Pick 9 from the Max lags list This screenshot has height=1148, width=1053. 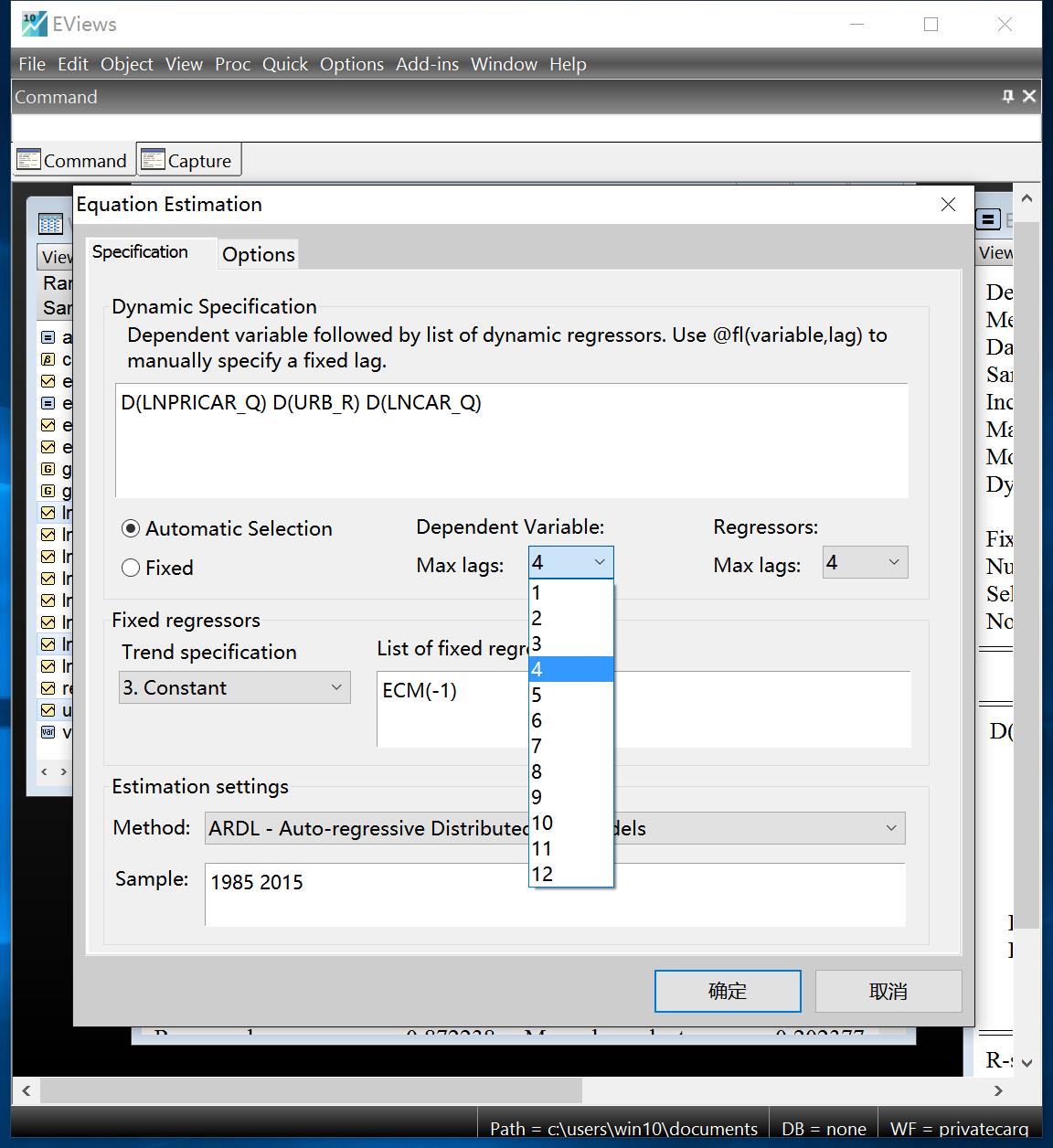tap(571, 797)
